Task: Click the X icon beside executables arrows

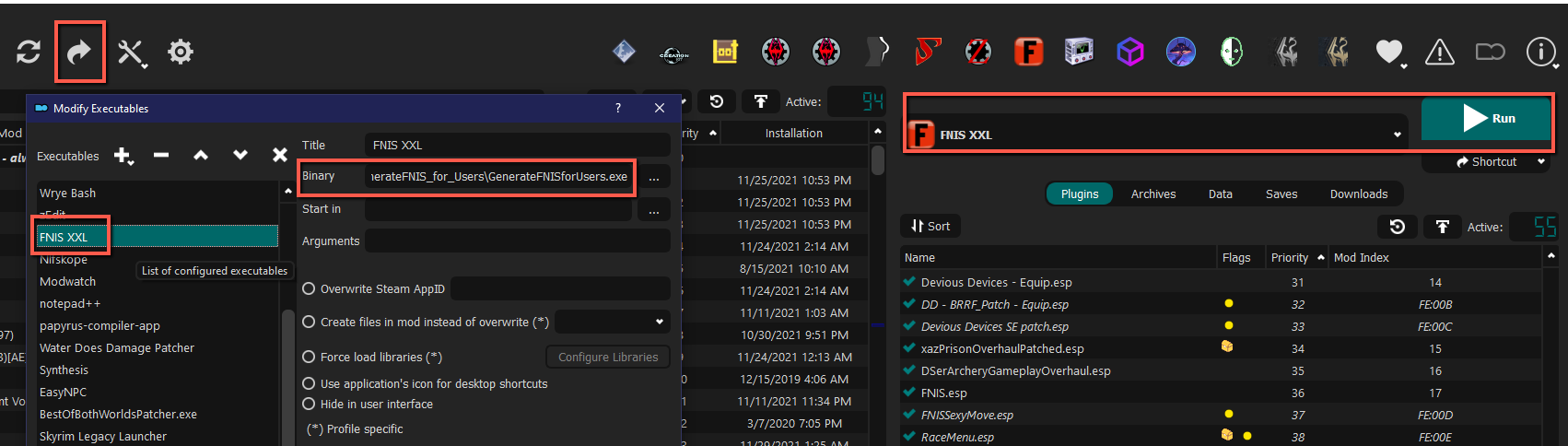Action: pos(280,156)
